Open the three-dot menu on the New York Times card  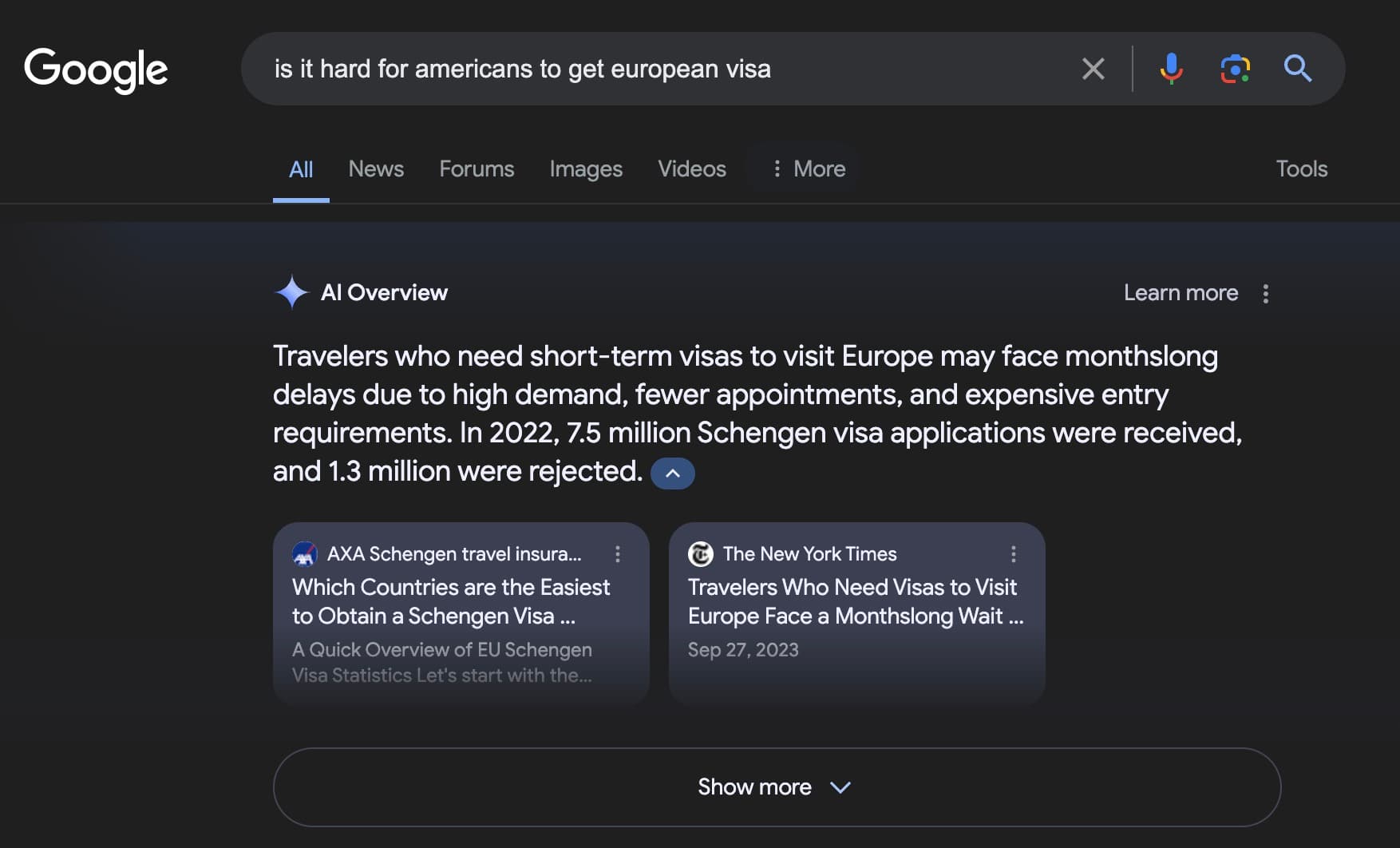coord(1013,554)
